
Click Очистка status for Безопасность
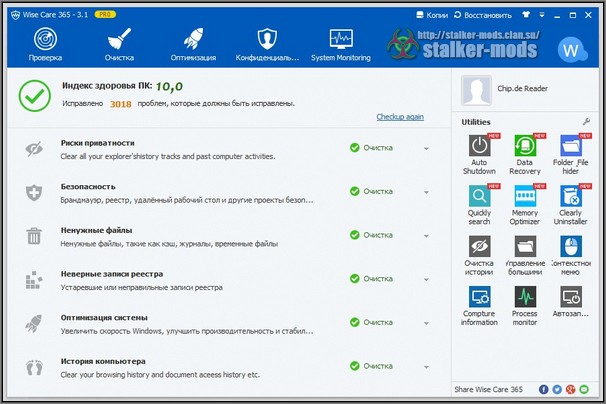[371, 191]
